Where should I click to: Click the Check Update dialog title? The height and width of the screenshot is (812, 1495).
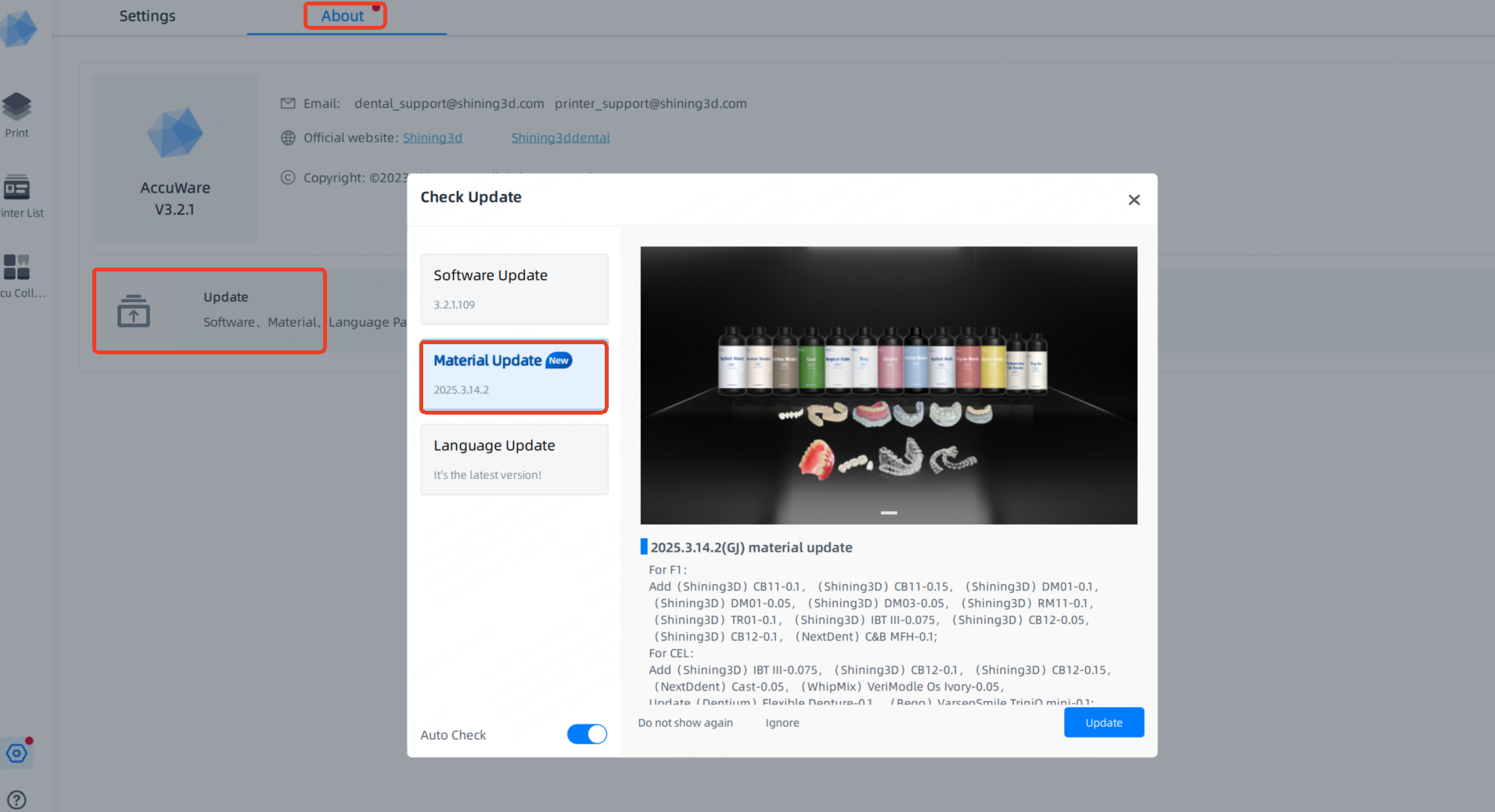tap(471, 197)
